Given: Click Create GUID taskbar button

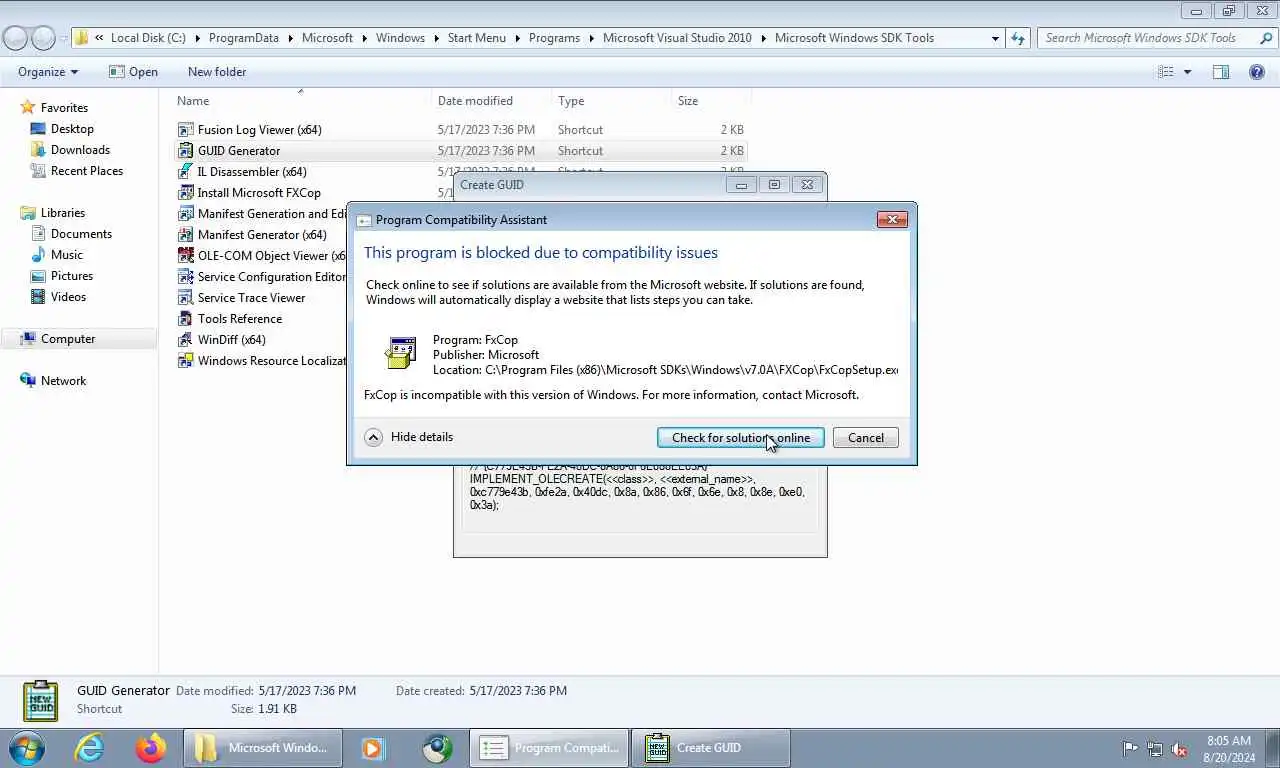Looking at the screenshot, I should point(711,748).
